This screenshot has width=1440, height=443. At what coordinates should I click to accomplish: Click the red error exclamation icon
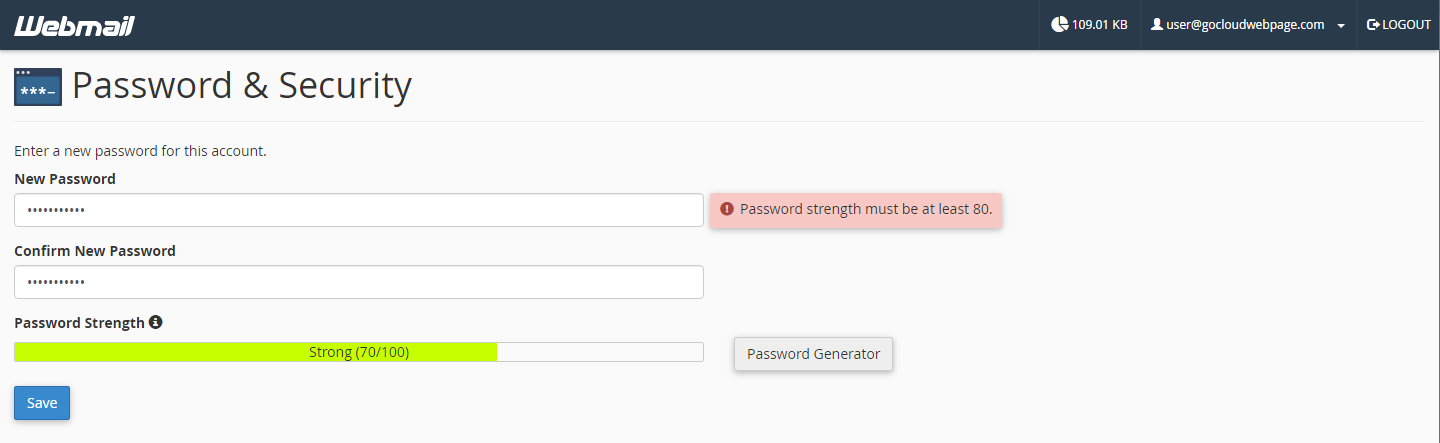[727, 210]
